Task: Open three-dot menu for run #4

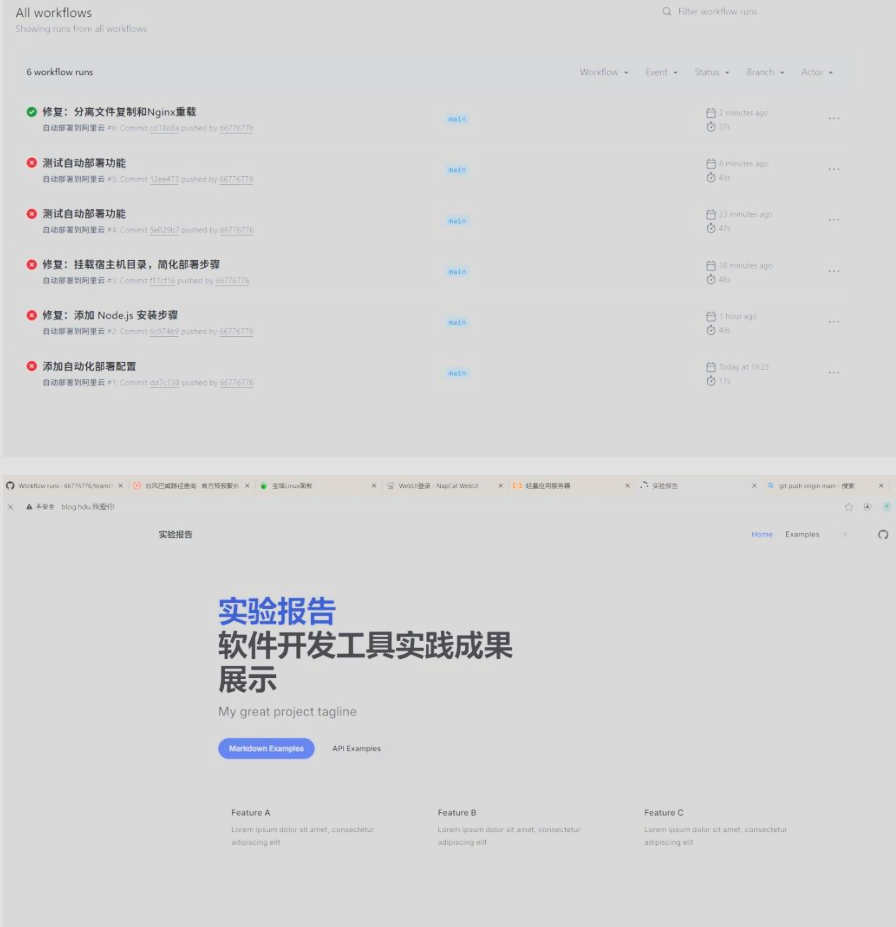Action: (x=834, y=221)
